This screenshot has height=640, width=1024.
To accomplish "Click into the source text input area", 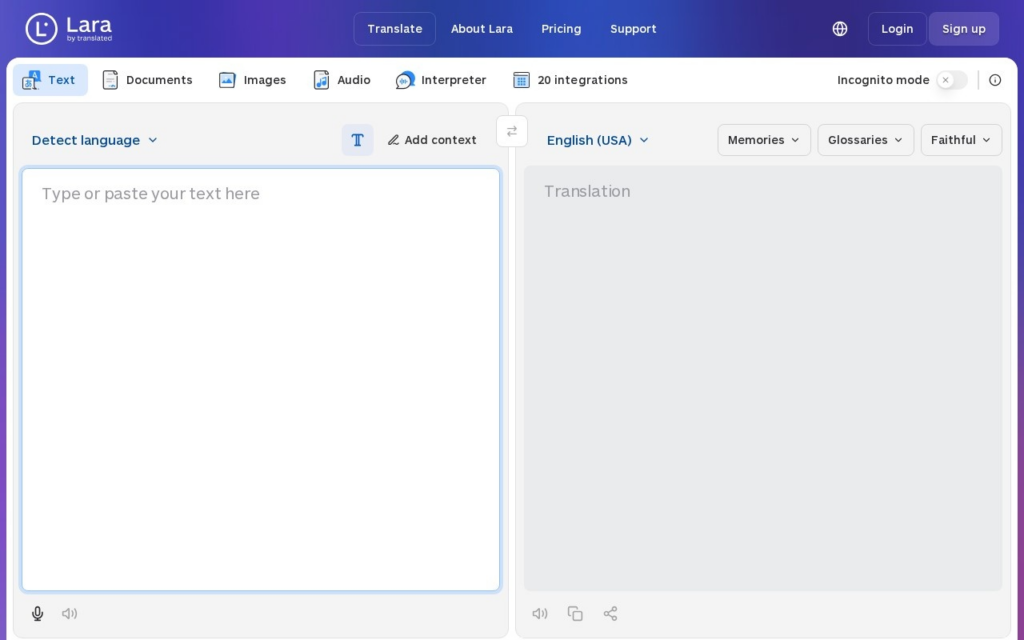I will coord(261,379).
